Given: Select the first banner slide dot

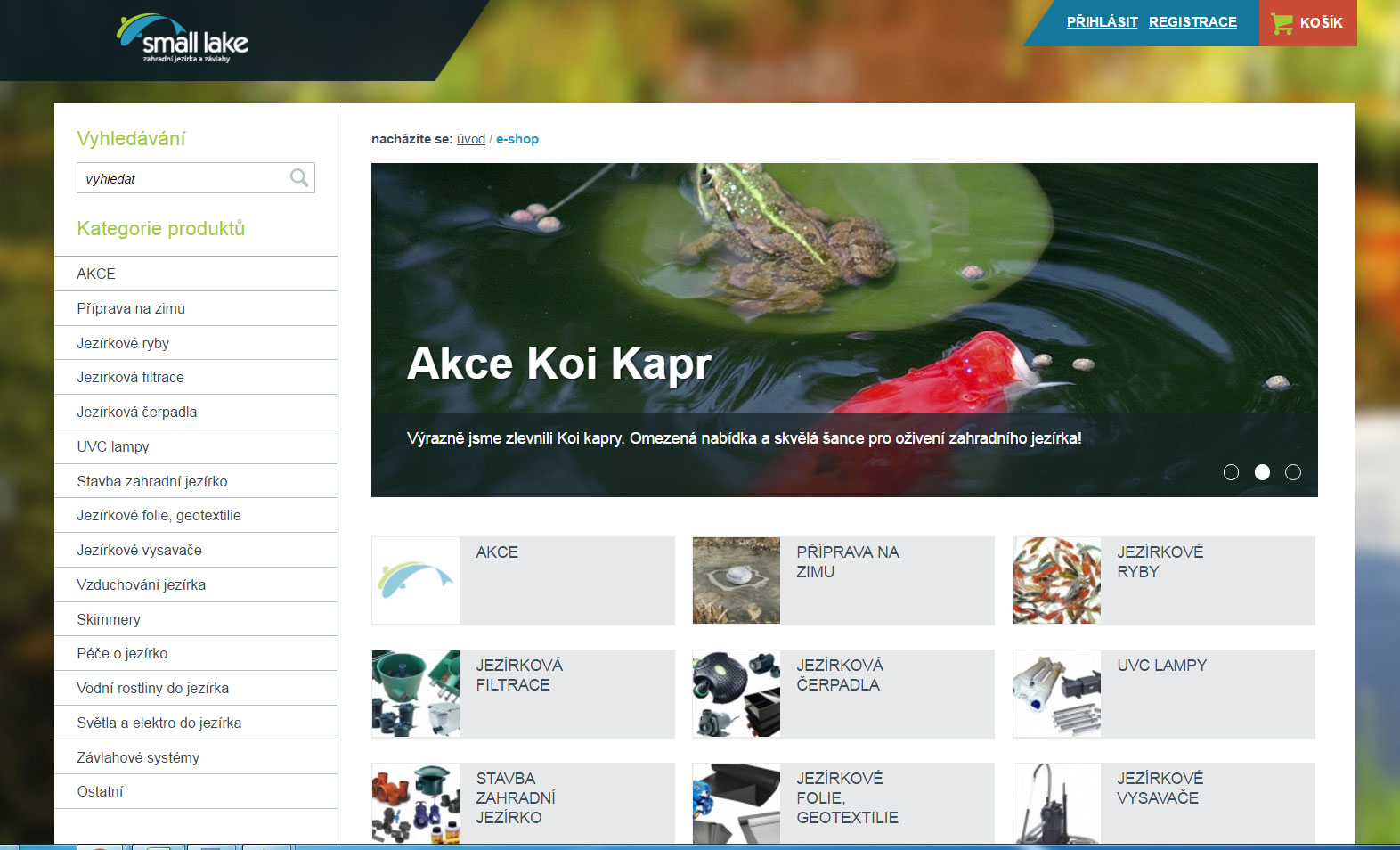Looking at the screenshot, I should point(1231,472).
